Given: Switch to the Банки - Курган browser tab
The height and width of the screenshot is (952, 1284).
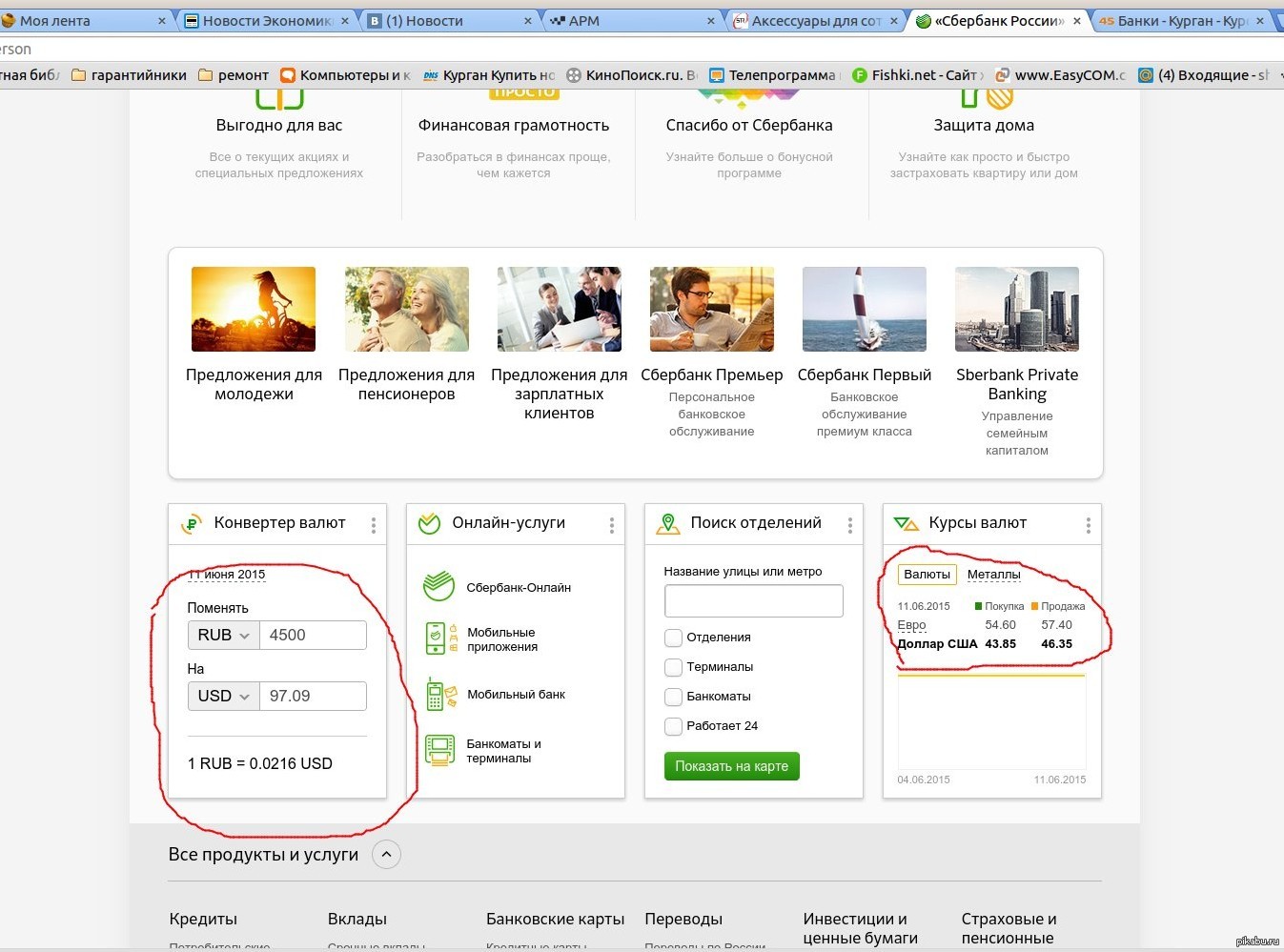Looking at the screenshot, I should point(1183,21).
